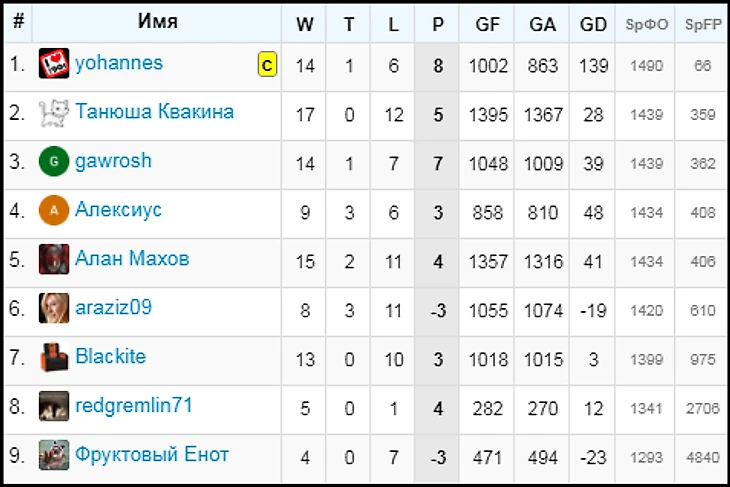Screen dimensions: 730x487
Task: Sort by P points column header
Action: click(x=437, y=25)
